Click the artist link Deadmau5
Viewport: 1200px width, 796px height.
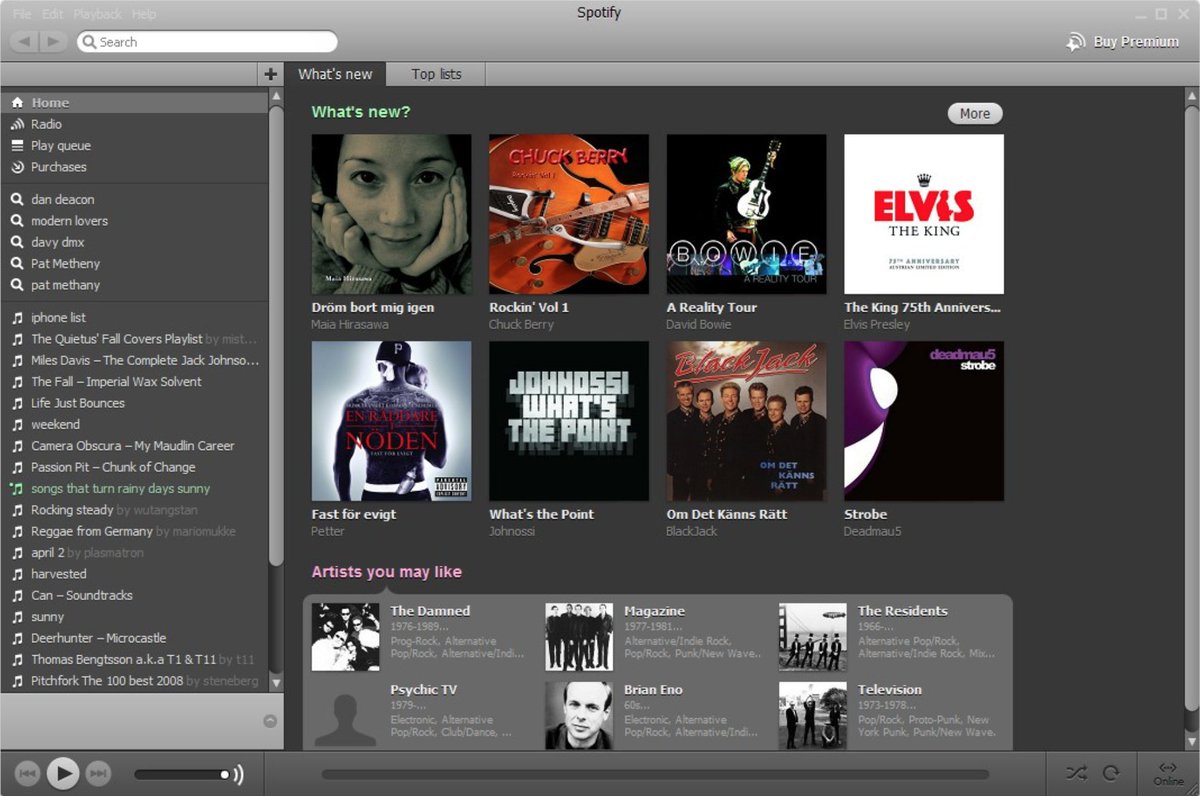coord(872,531)
